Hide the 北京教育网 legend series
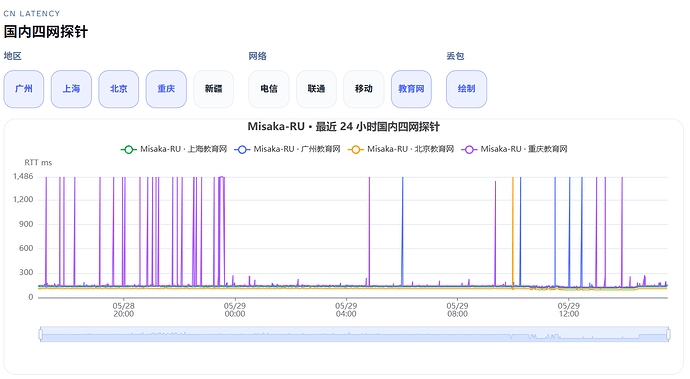Viewport: 690px width, 379px height. [x=401, y=149]
